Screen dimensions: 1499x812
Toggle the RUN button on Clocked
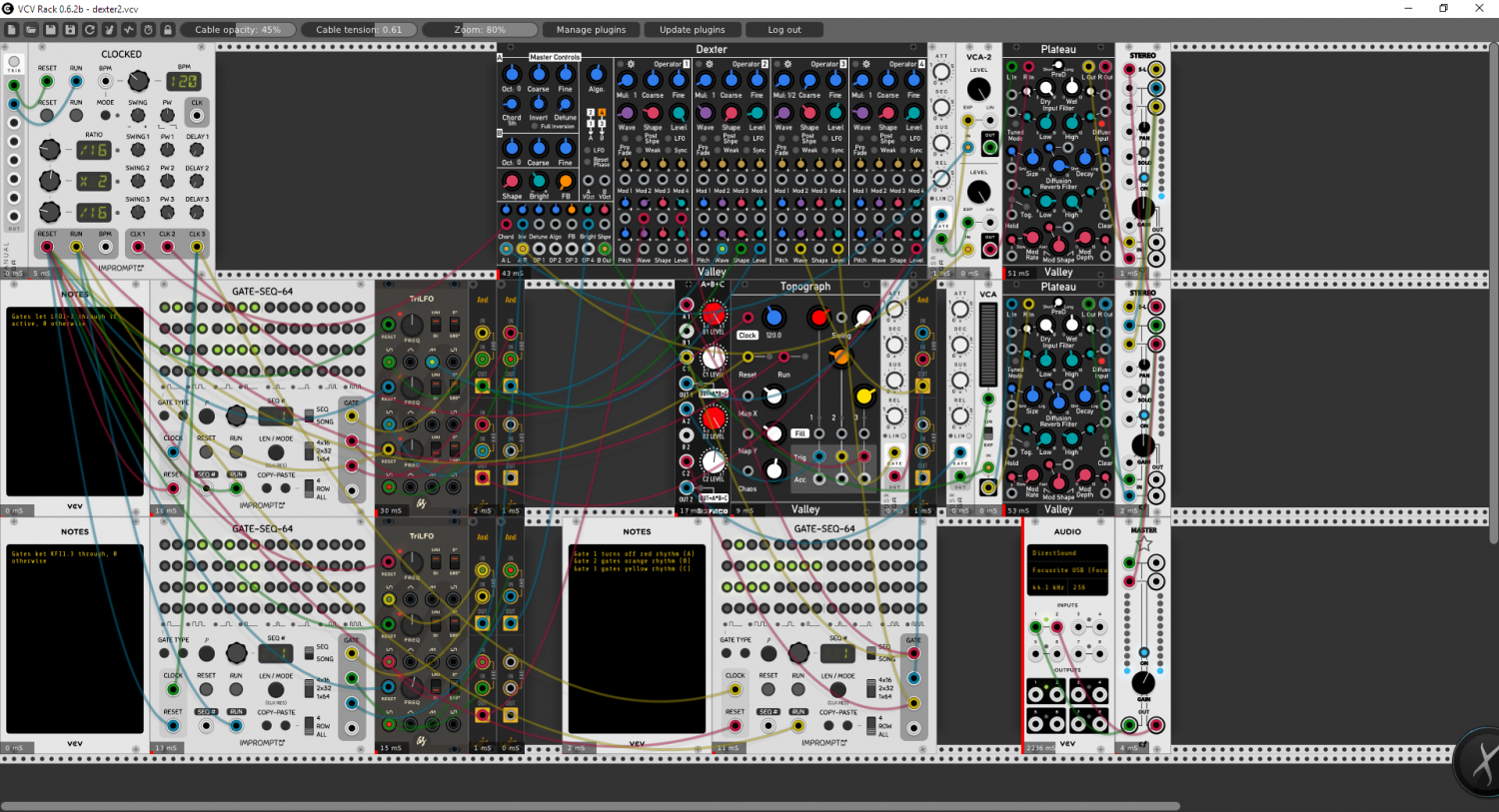[x=76, y=115]
